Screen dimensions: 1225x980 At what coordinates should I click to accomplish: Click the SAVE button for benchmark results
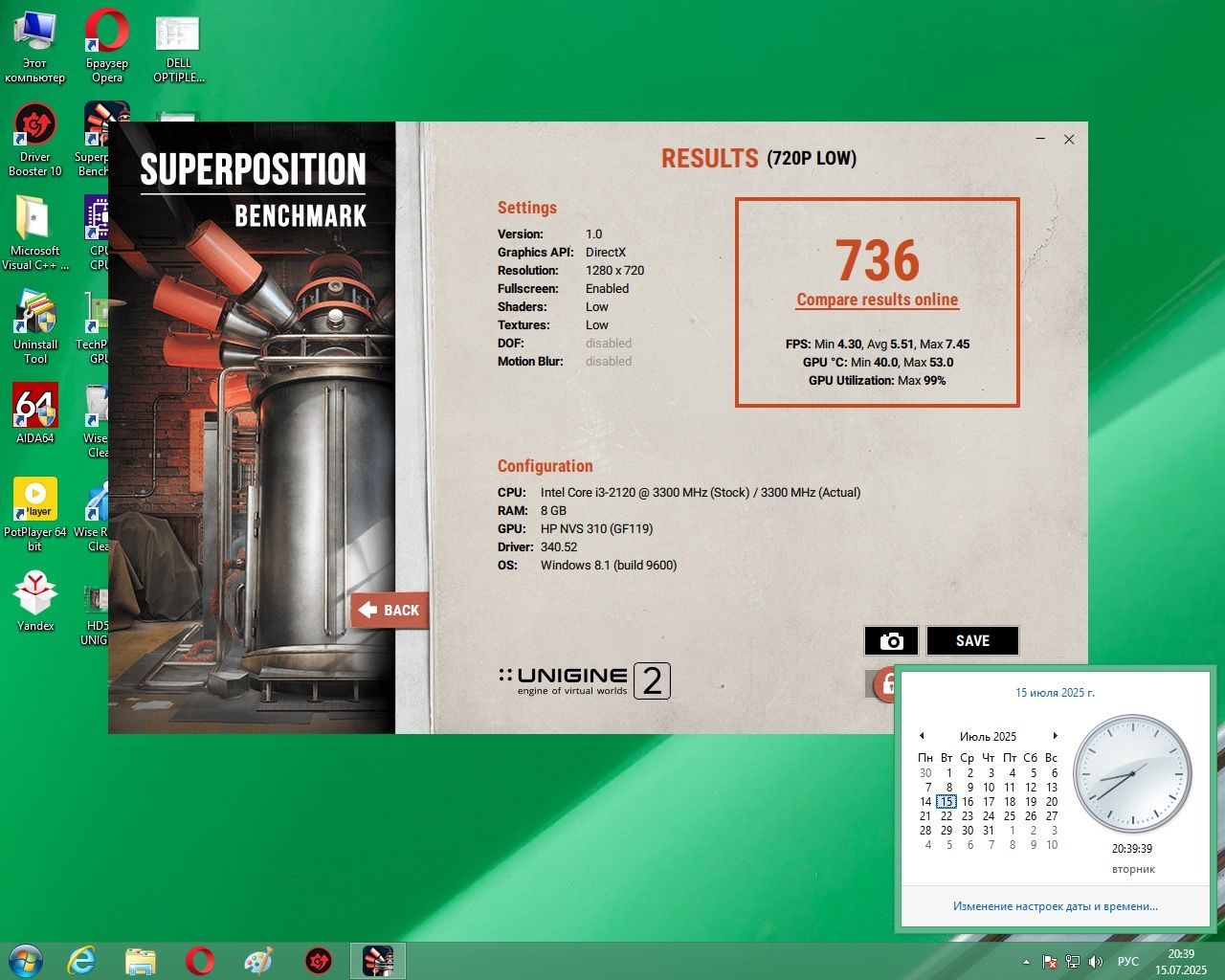click(x=972, y=641)
